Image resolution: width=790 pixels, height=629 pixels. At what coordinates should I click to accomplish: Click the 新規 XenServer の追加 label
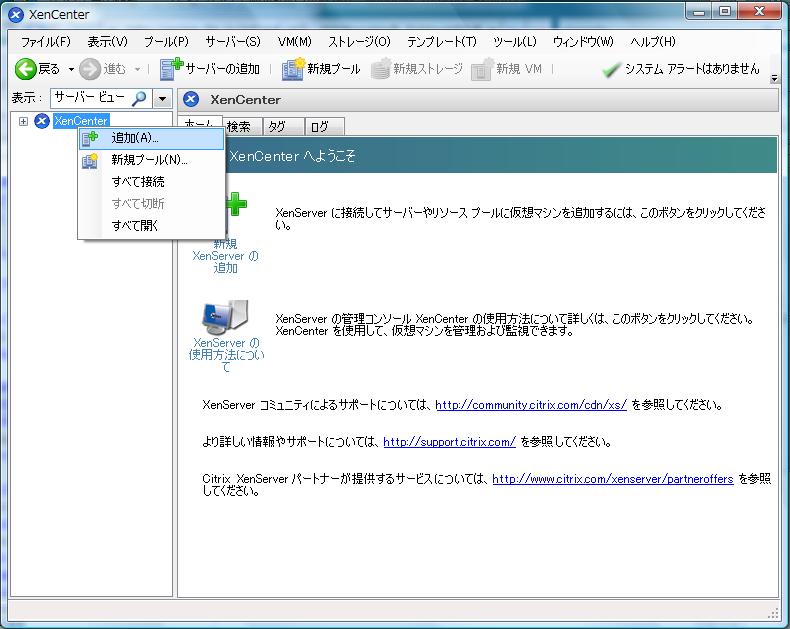tap(225, 256)
